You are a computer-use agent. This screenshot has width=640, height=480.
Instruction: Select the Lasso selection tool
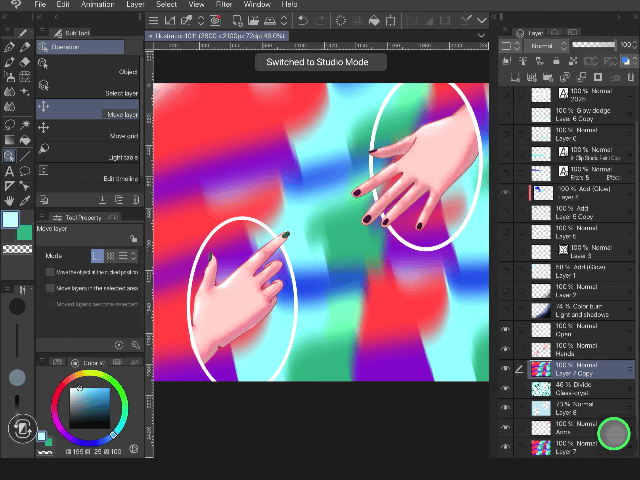point(9,124)
